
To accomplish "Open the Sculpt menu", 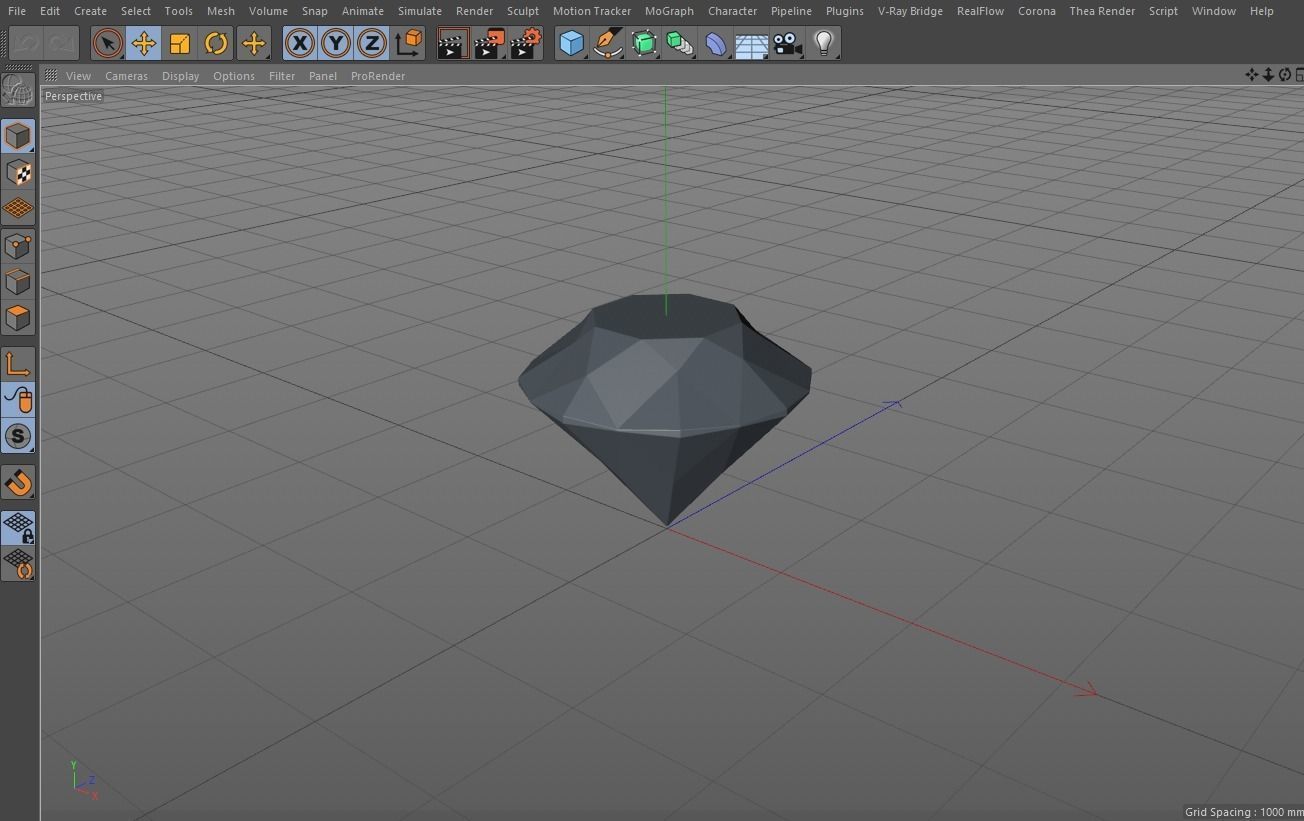I will click(x=523, y=11).
